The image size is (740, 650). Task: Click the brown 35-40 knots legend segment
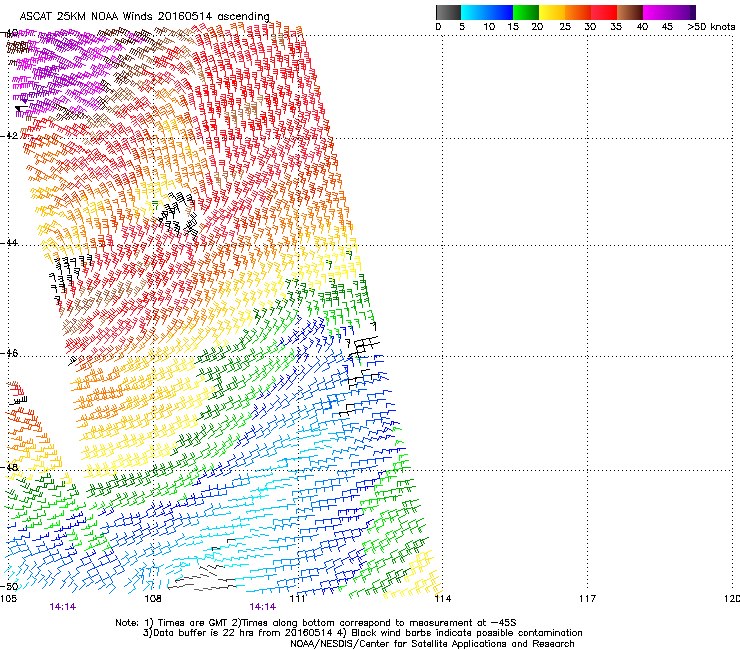[630, 12]
